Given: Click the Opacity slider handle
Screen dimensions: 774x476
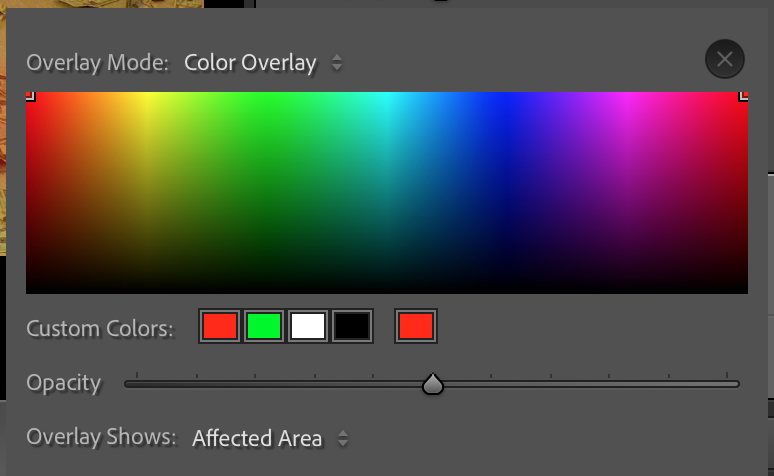Looking at the screenshot, I should pos(433,384).
